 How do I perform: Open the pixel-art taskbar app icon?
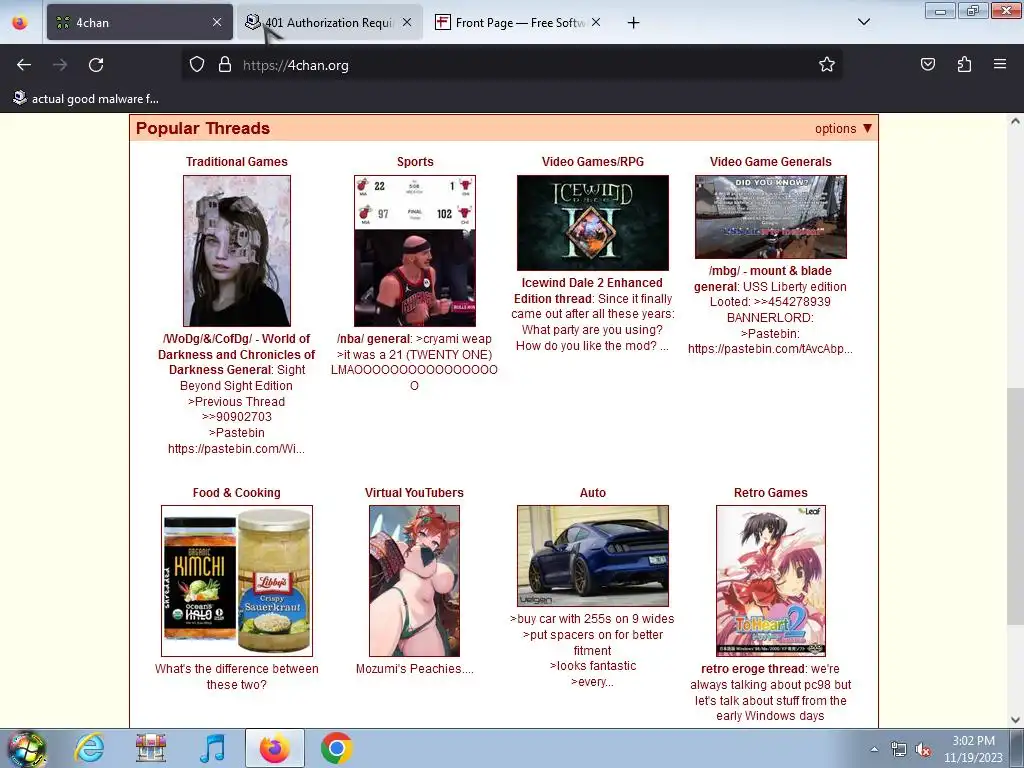[151, 748]
